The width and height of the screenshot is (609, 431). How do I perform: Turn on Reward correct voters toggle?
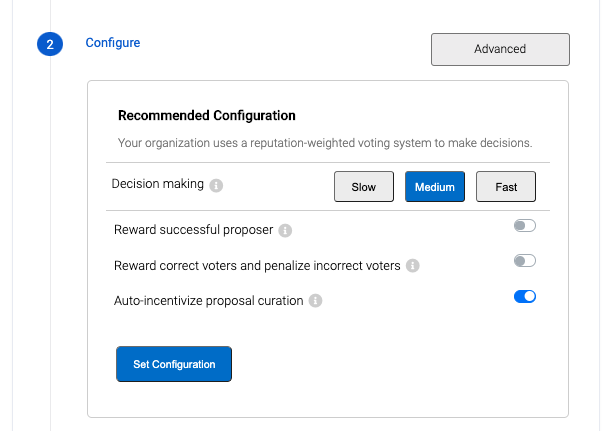525,261
